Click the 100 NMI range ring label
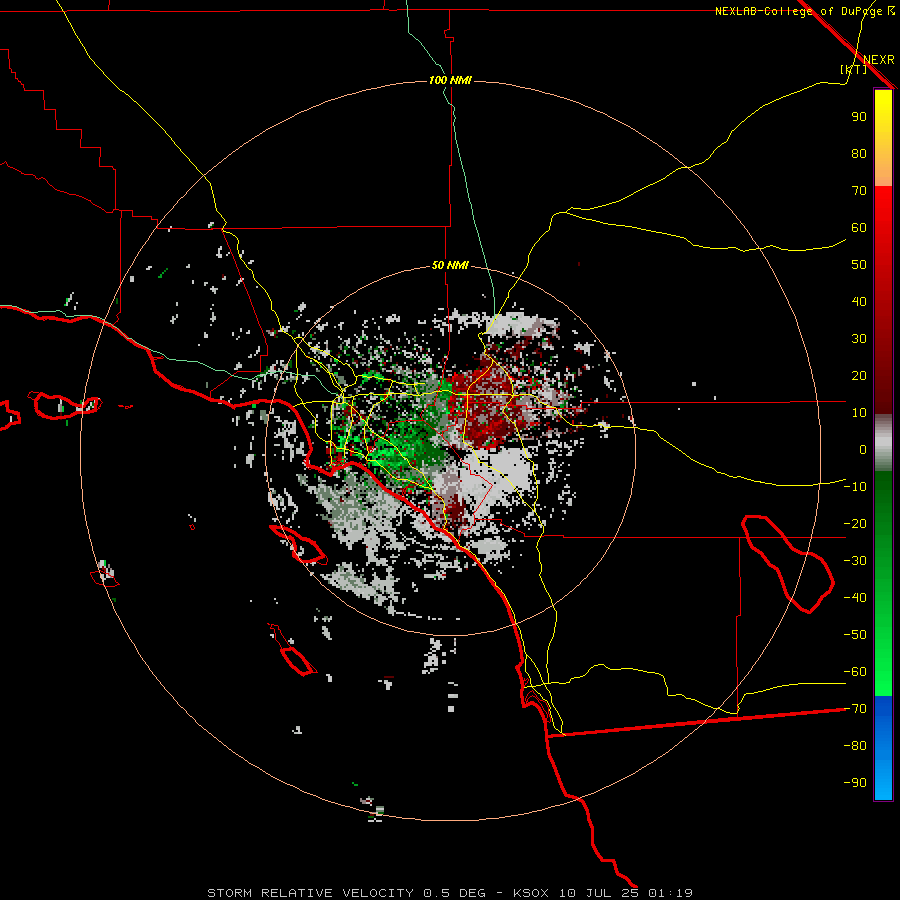 (x=450, y=80)
